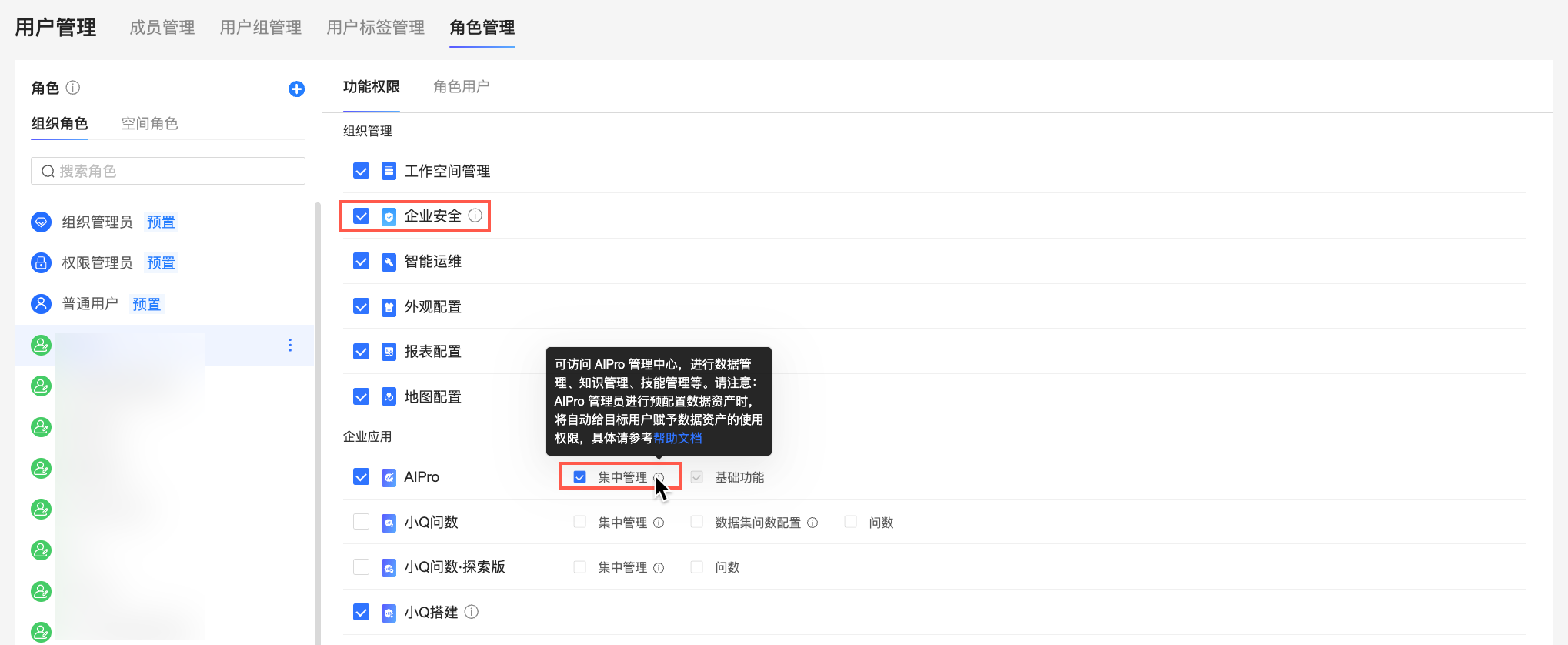1568x645 pixels.
Task: Click the disabled 基础功能 checkbox
Action: click(697, 477)
